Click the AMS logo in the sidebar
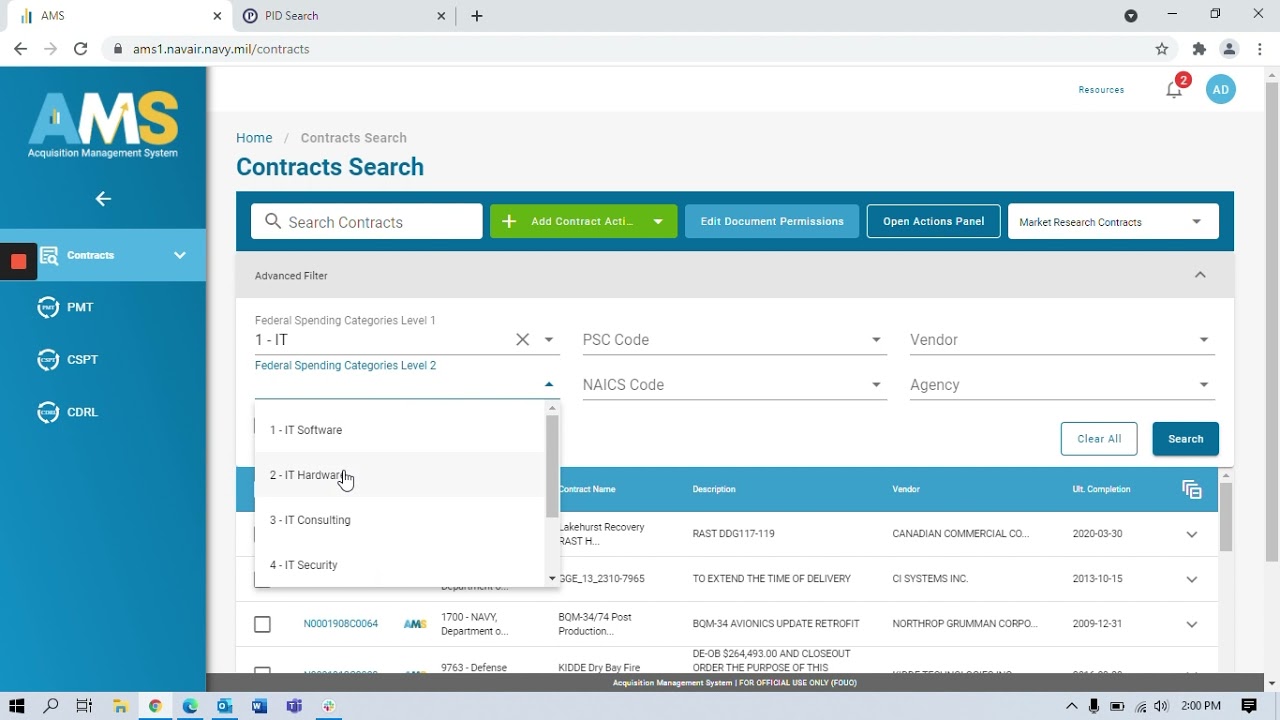Viewport: 1280px width, 720px height. click(x=103, y=124)
